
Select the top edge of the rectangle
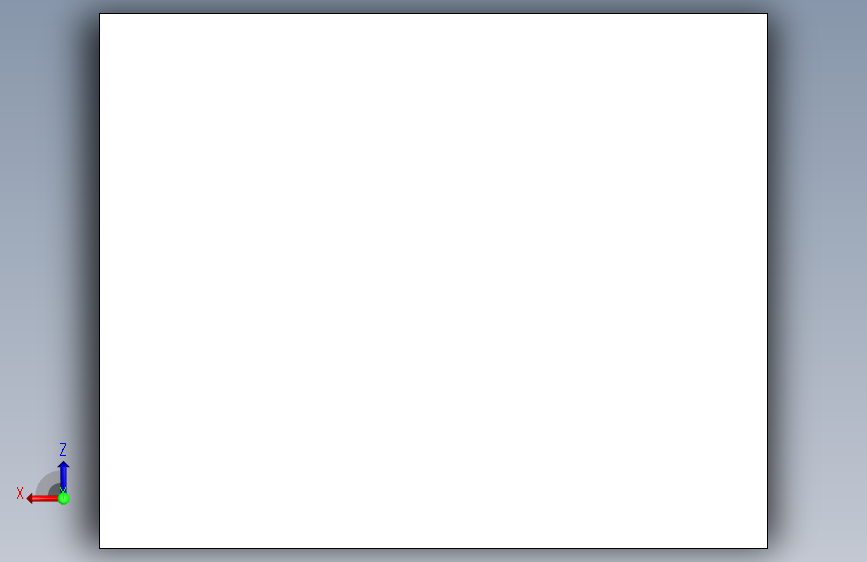pos(434,14)
